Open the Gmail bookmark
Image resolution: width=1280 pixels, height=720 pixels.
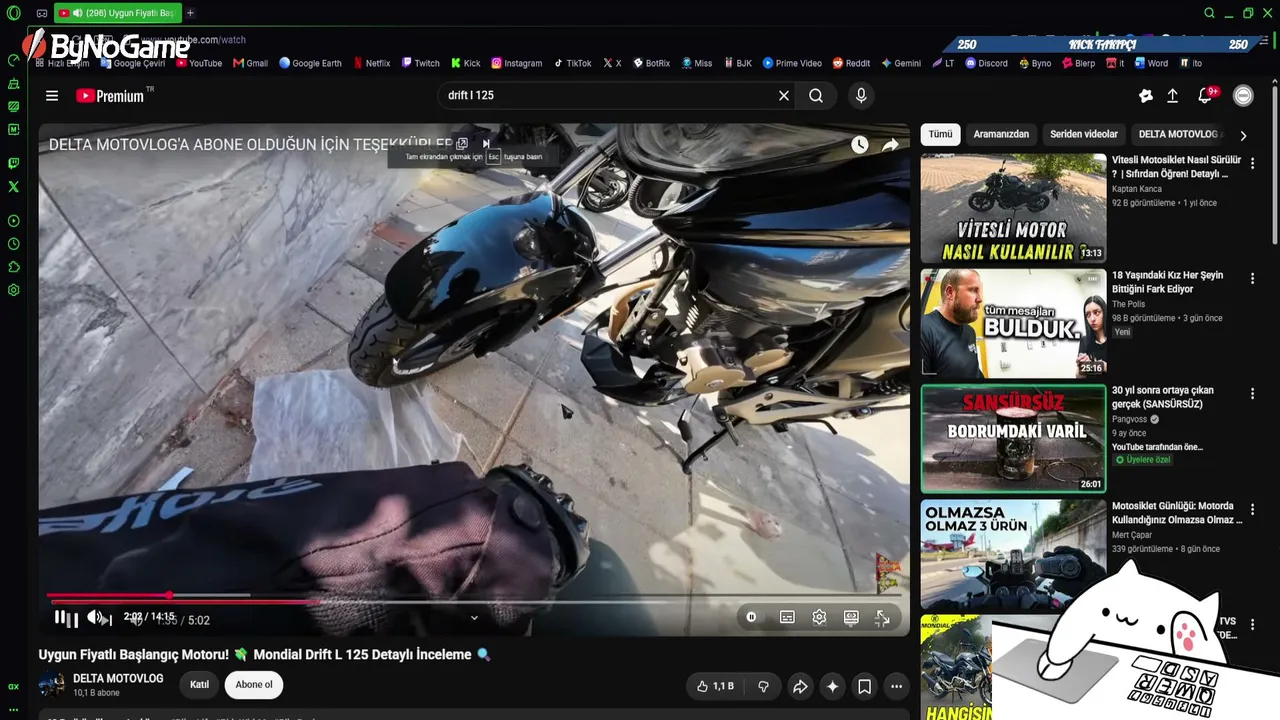(251, 63)
